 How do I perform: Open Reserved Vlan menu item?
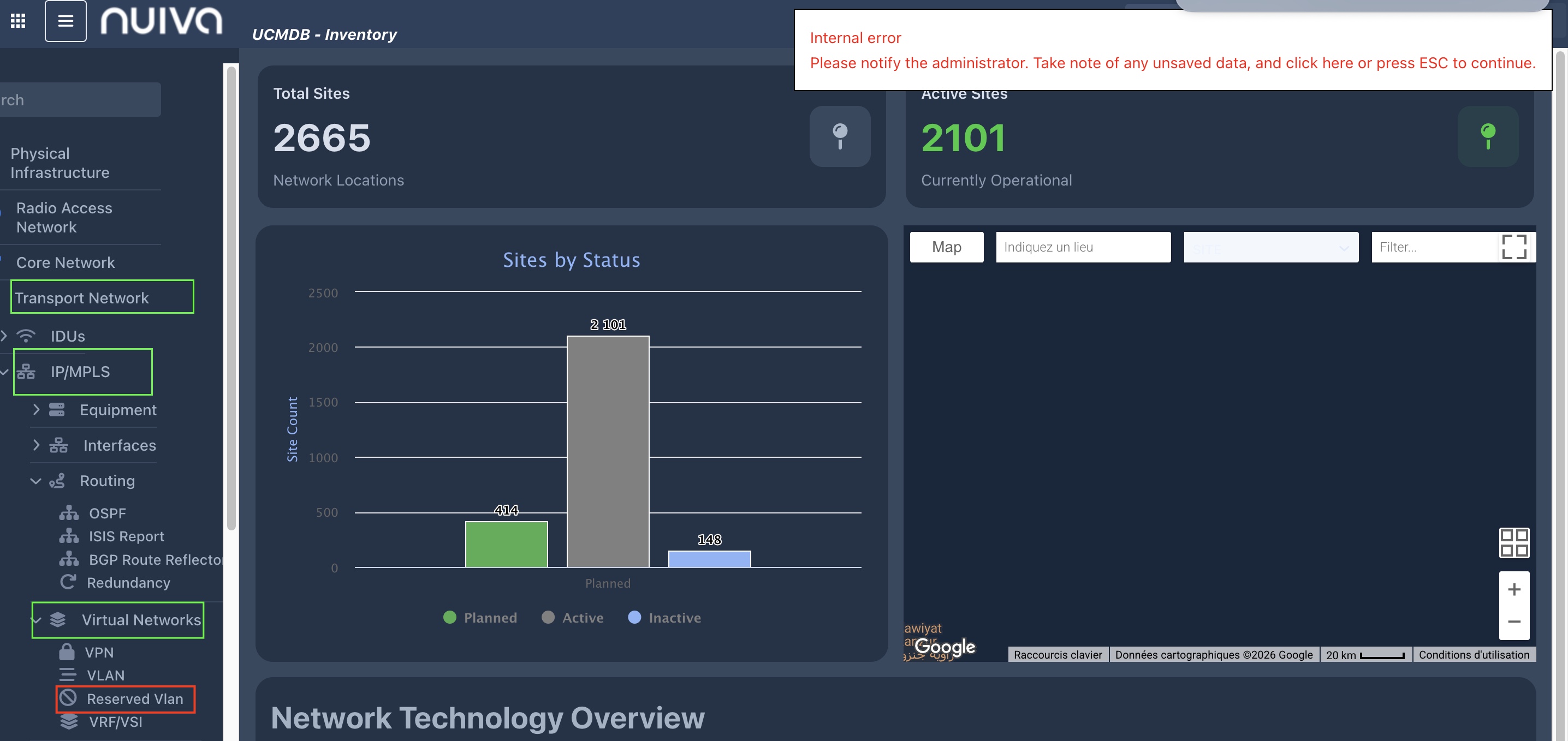[134, 698]
